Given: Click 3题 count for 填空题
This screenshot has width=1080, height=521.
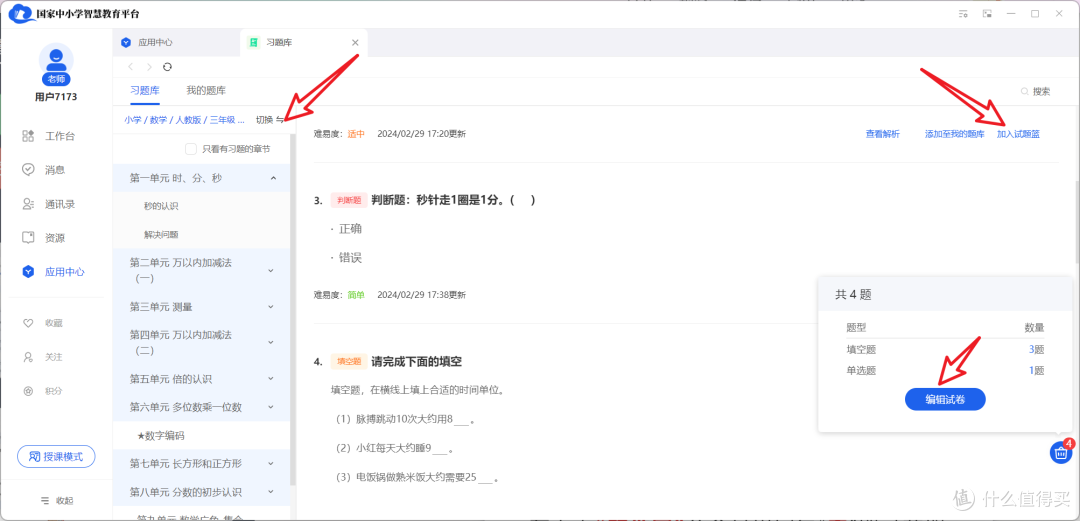Looking at the screenshot, I should tap(1037, 349).
